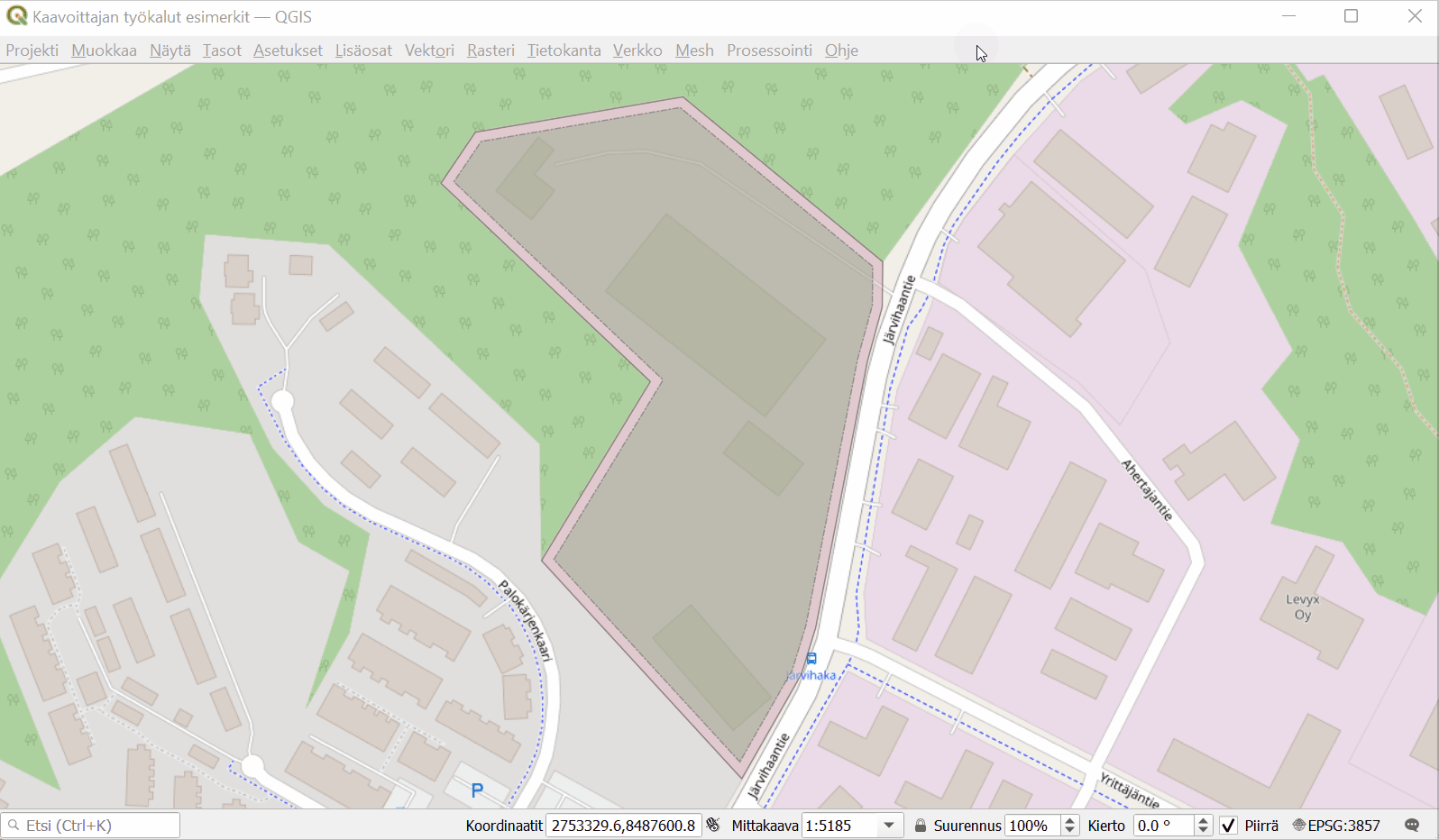The image size is (1439, 840).
Task: Click the EPSG:3857 projection globe icon
Action: click(1299, 826)
